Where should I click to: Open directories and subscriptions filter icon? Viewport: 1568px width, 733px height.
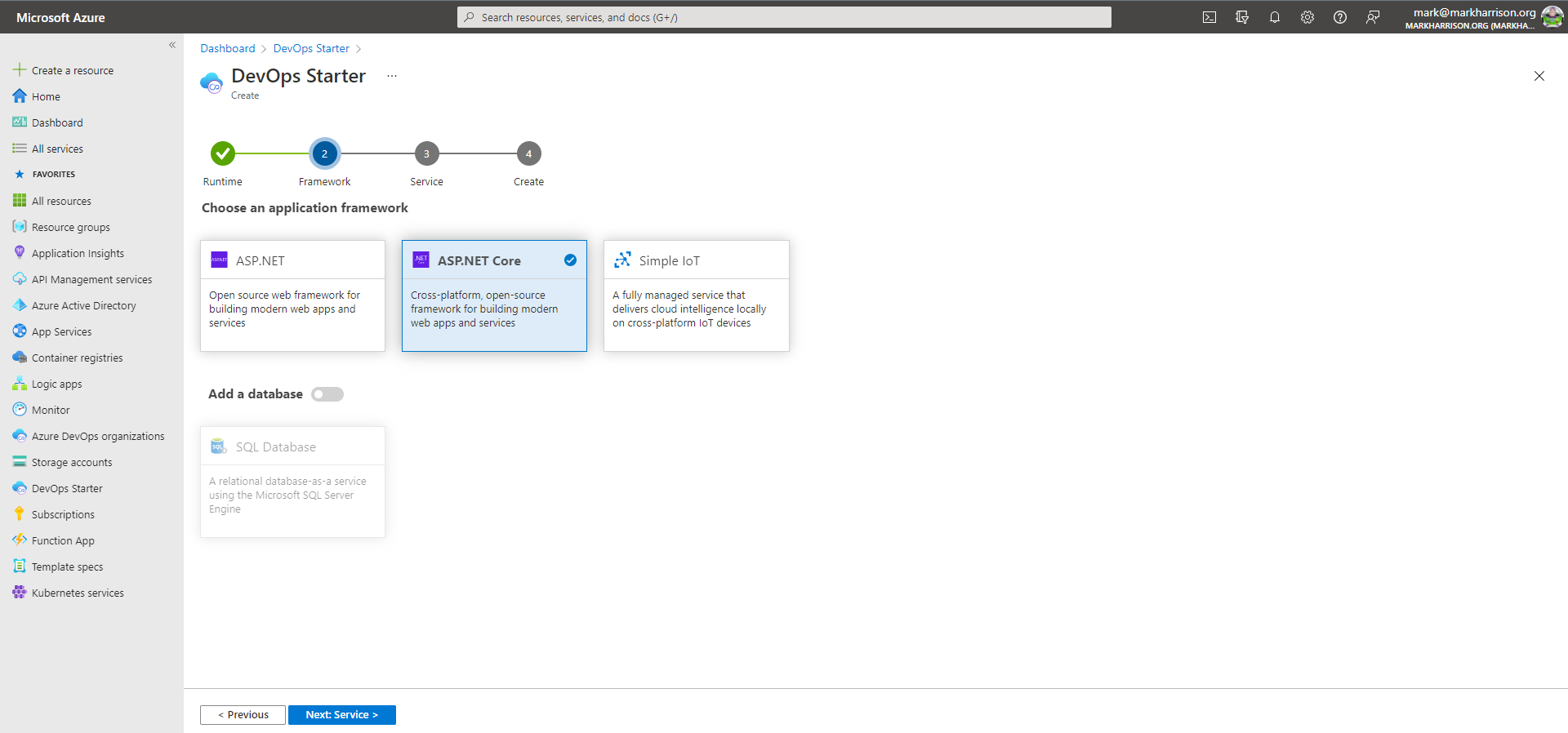coord(1242,17)
